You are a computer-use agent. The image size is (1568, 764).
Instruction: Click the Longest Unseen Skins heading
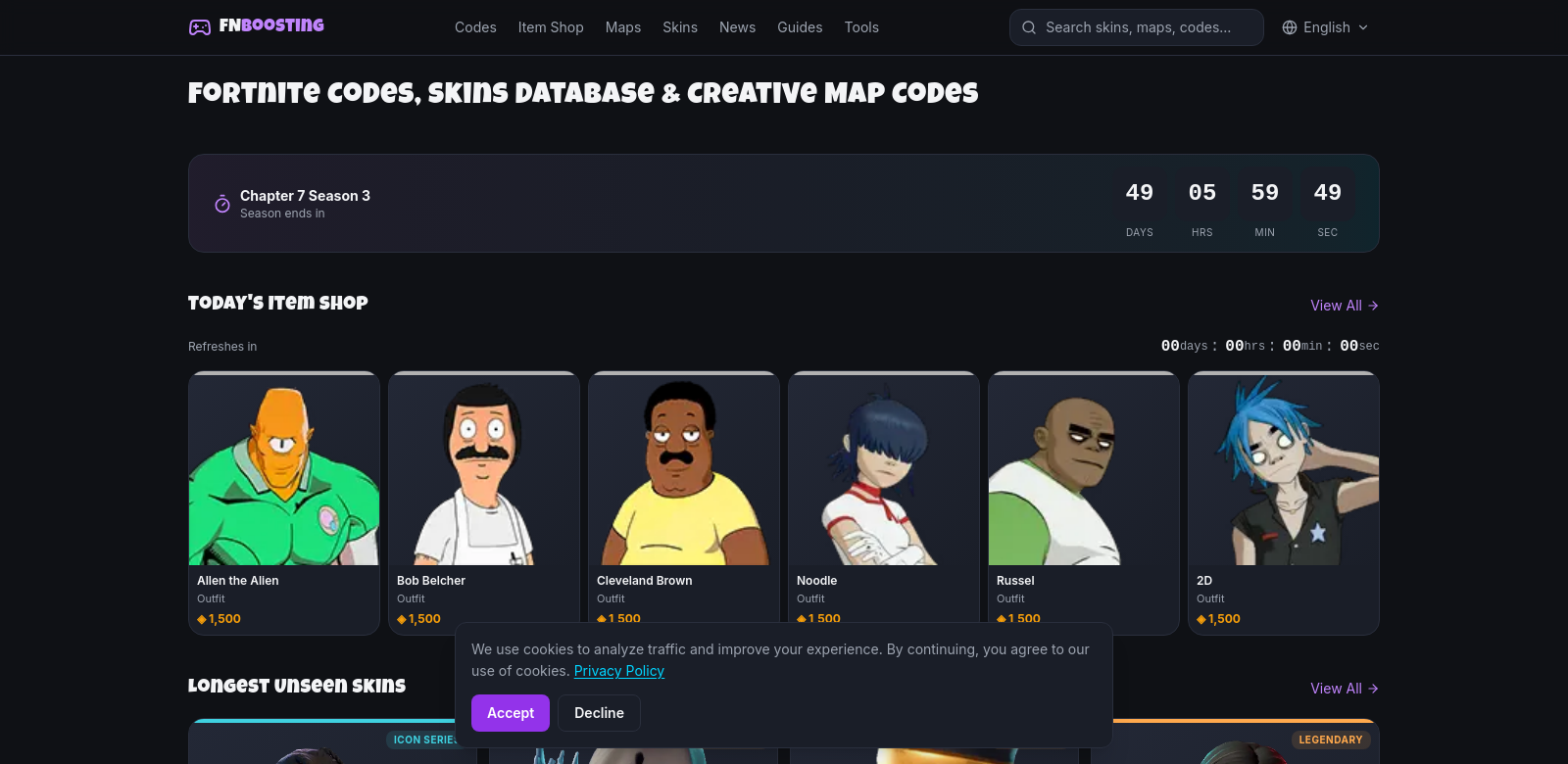click(297, 686)
